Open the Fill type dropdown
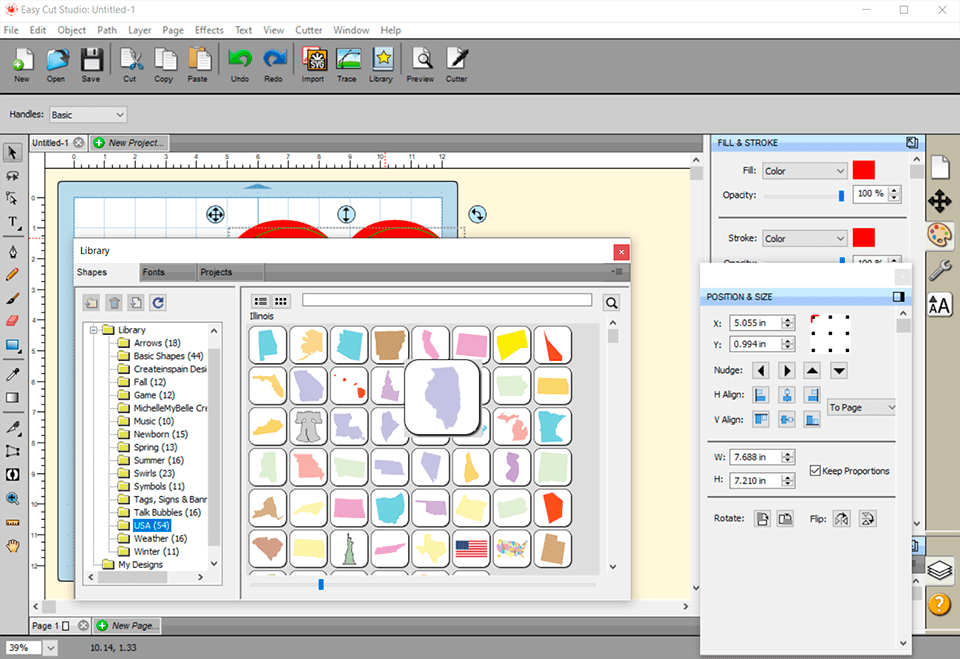Image resolution: width=960 pixels, height=659 pixels. tap(804, 170)
